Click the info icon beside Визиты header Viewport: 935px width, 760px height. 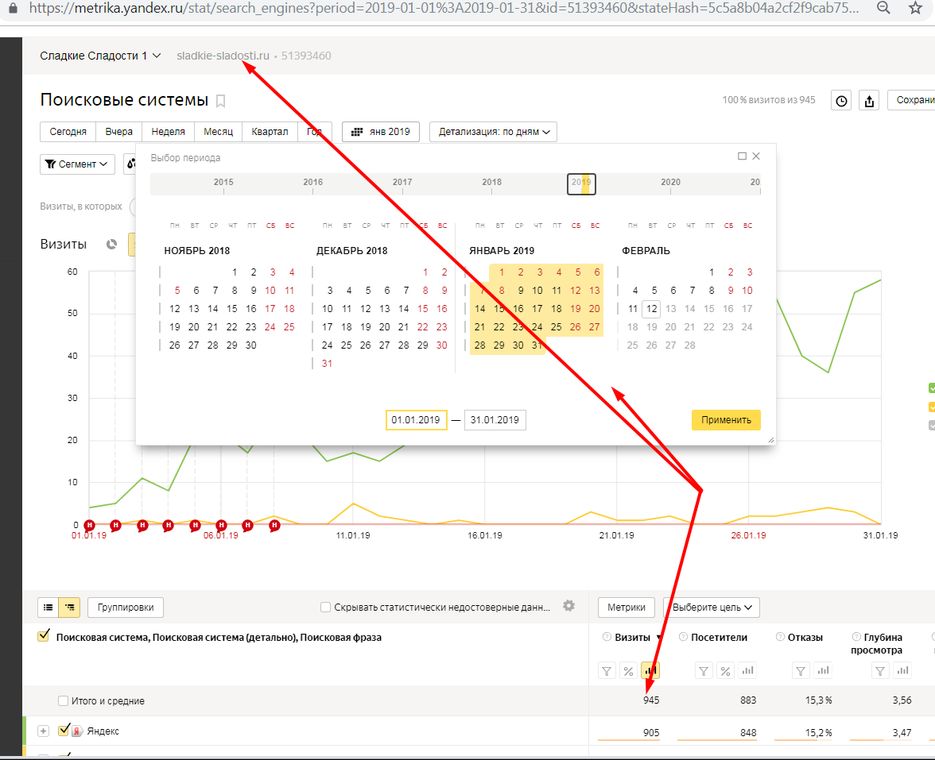(x=607, y=637)
